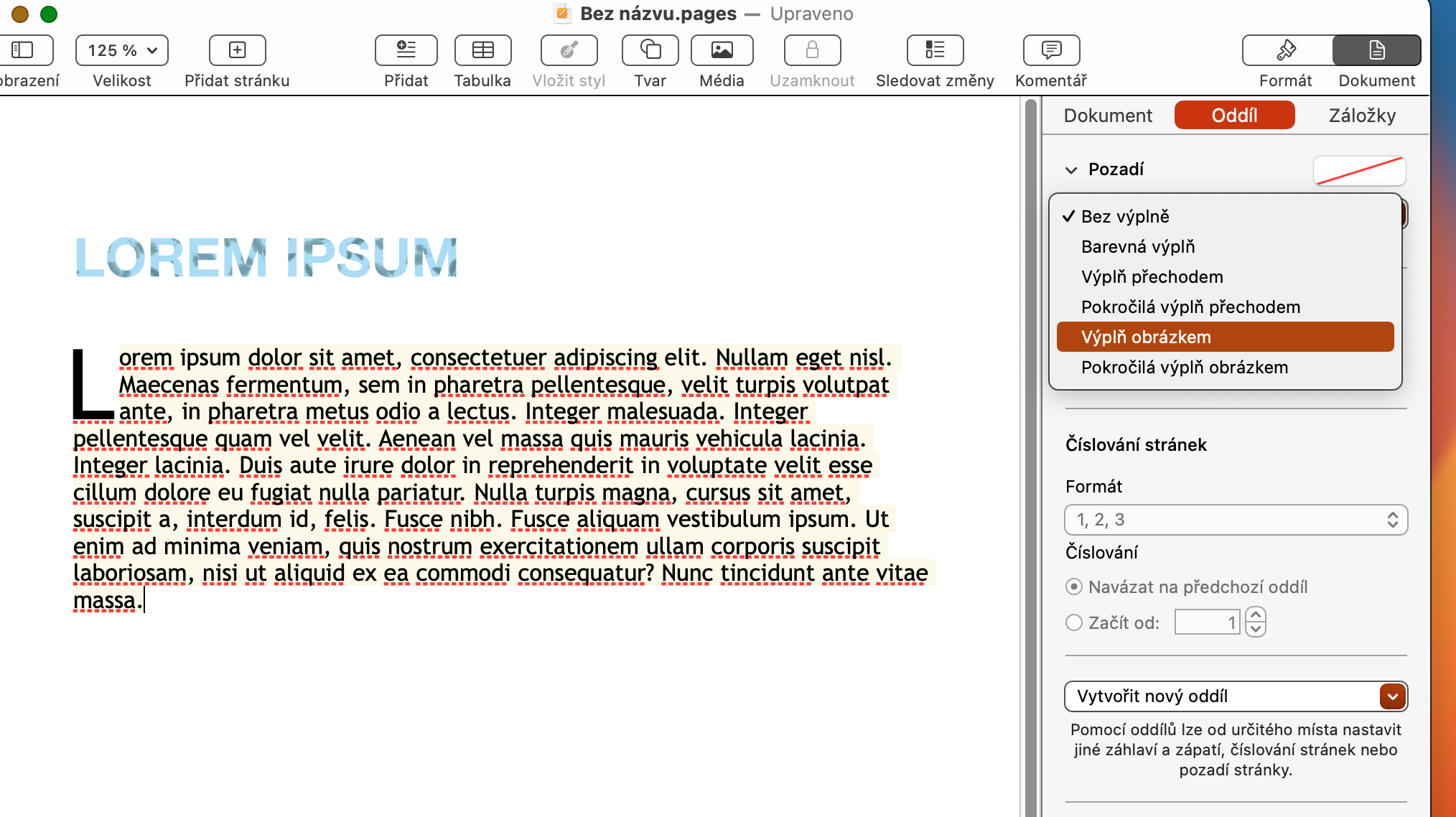Open the 125 % zoom dropdown

coord(122,50)
